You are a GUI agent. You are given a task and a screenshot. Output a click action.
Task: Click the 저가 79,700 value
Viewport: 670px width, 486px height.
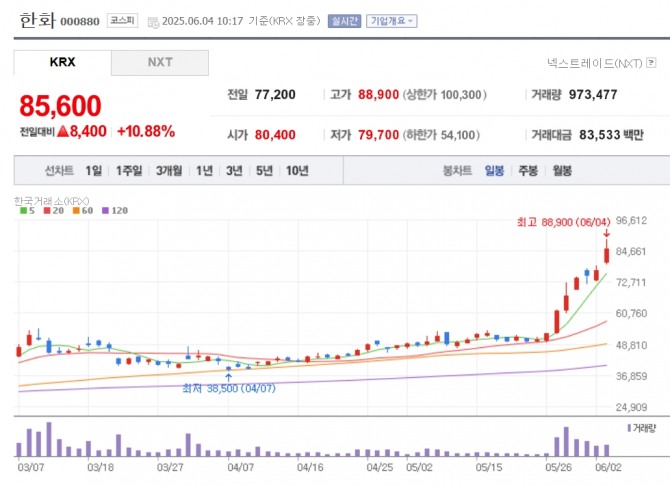[378, 135]
